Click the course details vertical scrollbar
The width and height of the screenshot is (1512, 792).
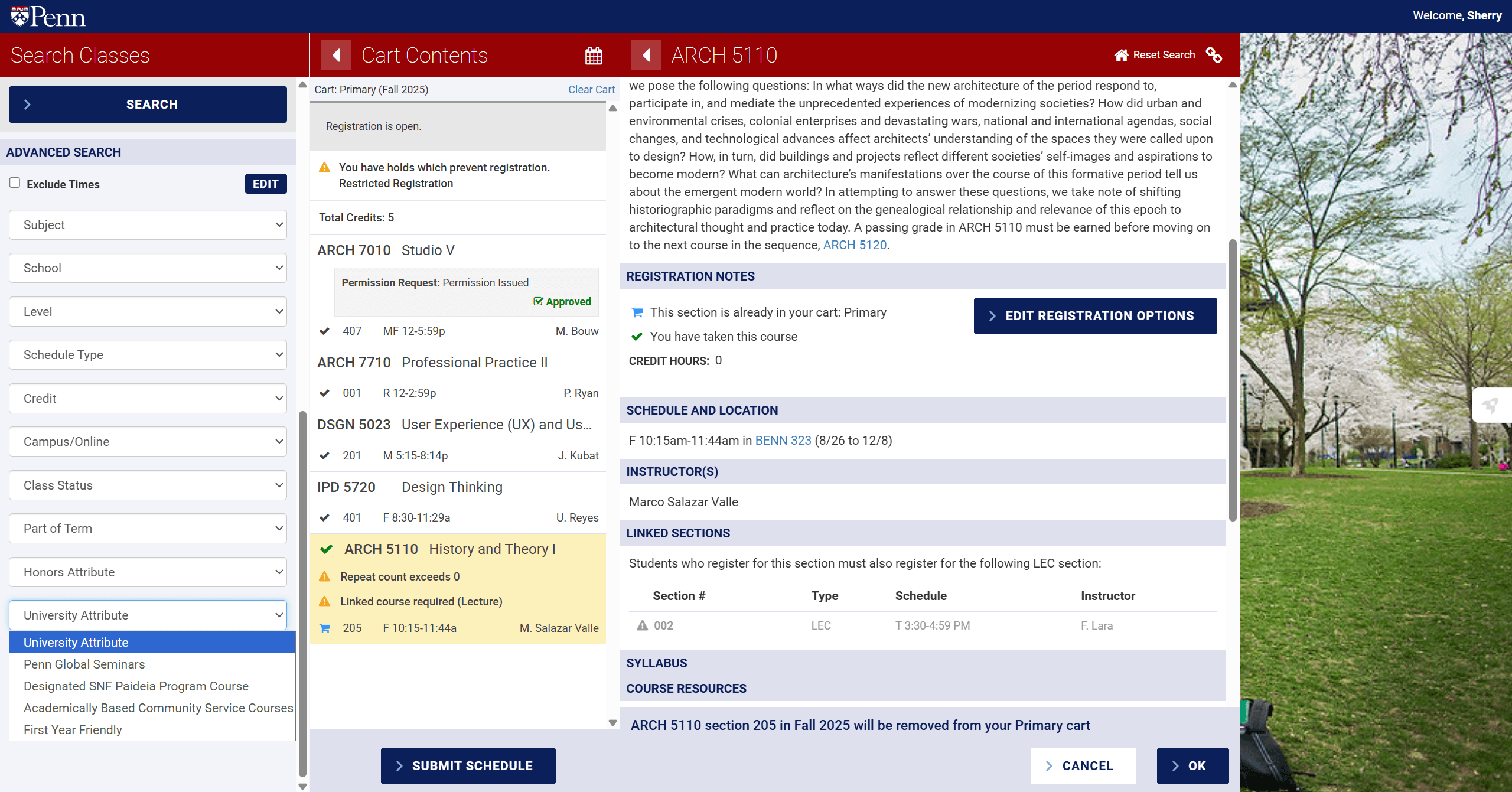pyautogui.click(x=1233, y=380)
